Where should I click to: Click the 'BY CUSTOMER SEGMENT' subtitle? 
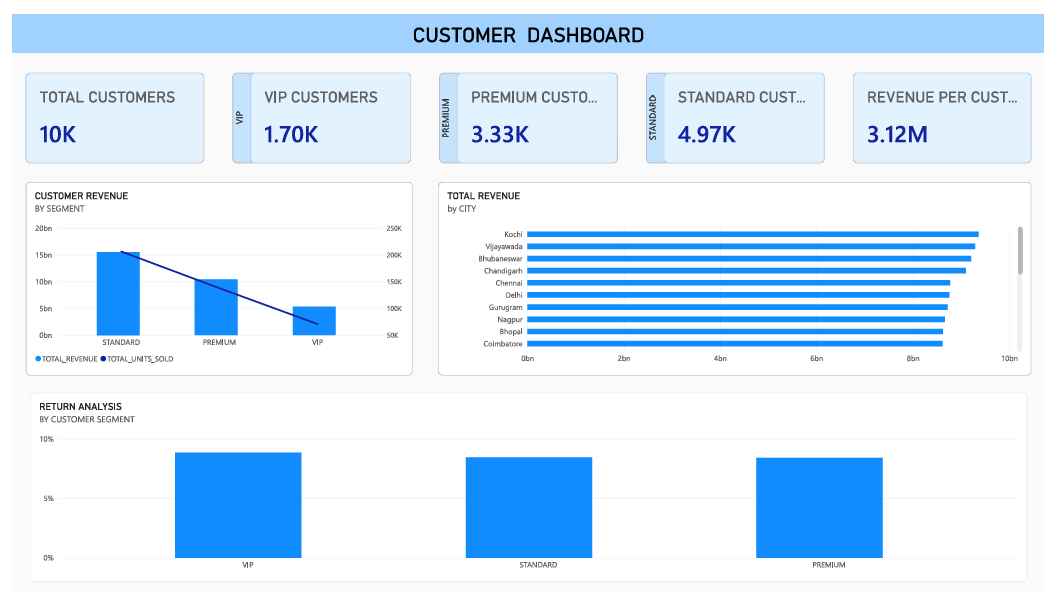click(x=87, y=419)
